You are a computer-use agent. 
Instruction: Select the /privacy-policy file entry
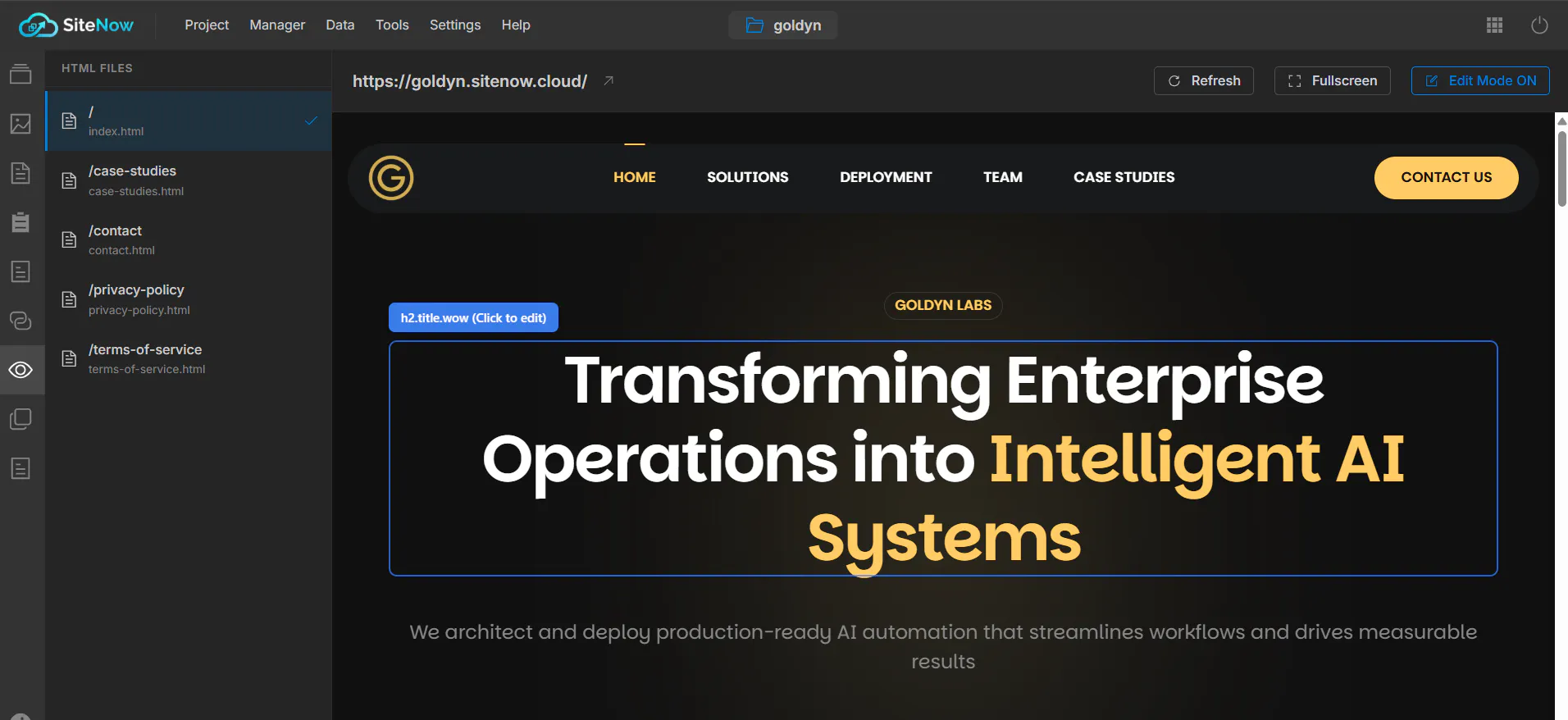pos(189,299)
